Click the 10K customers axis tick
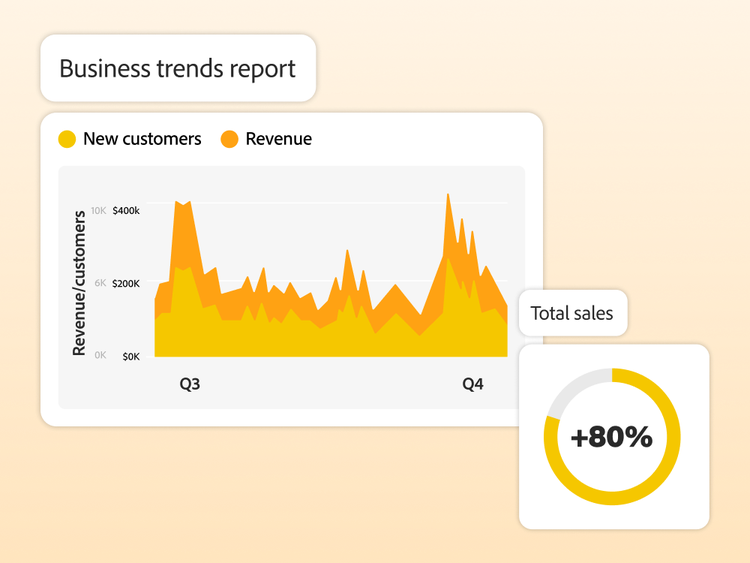Screen dimensions: 750x563 click(98, 211)
